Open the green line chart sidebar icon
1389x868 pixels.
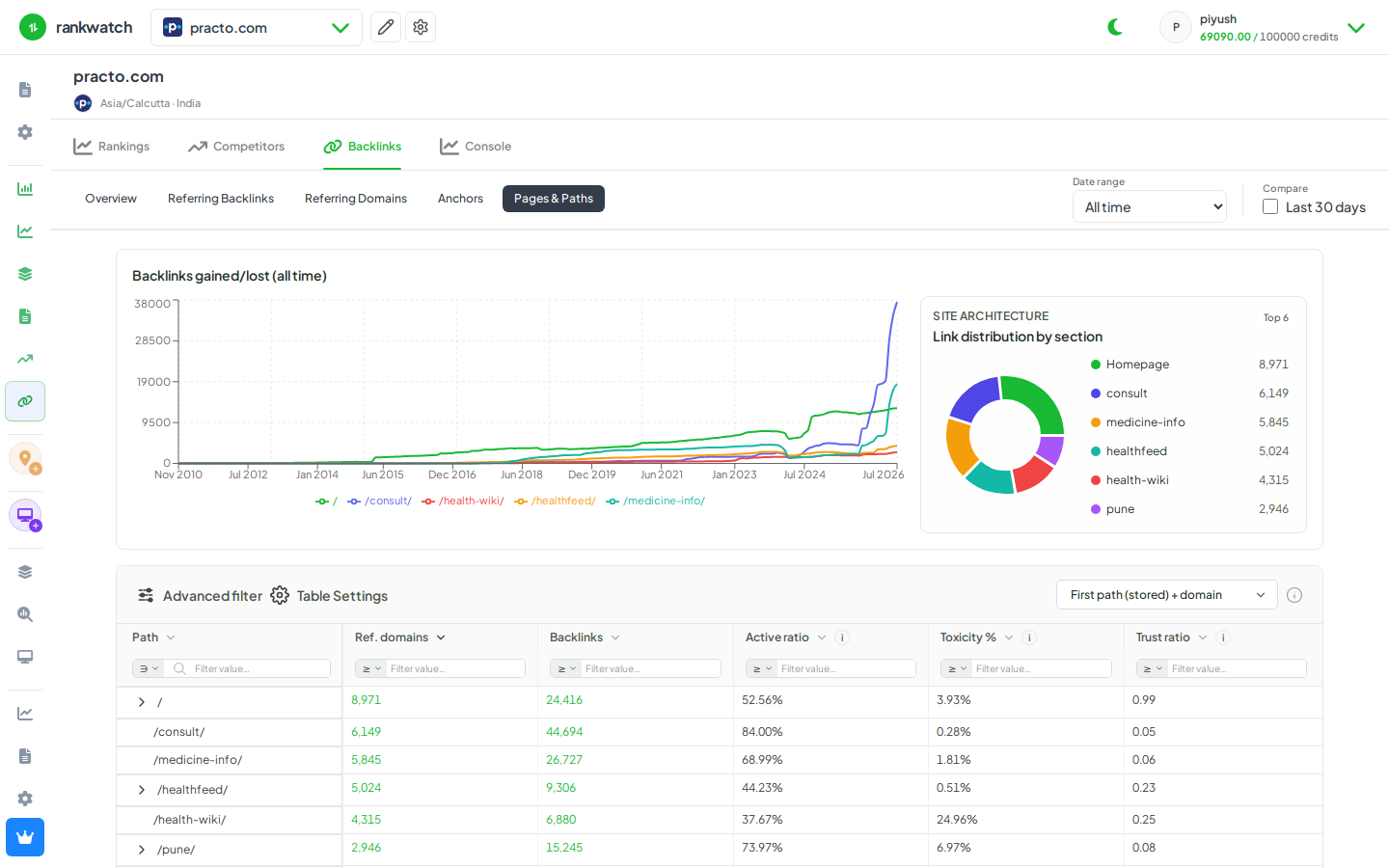[25, 231]
